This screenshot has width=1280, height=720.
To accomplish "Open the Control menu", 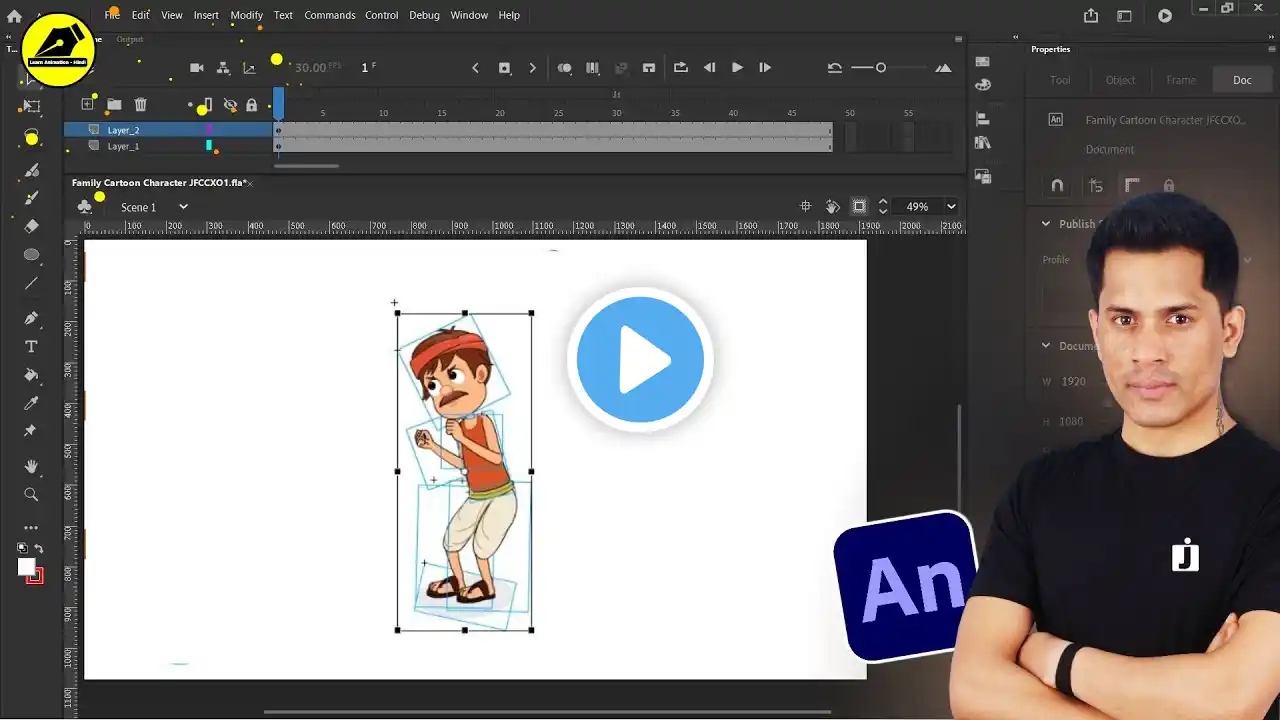I will (382, 15).
